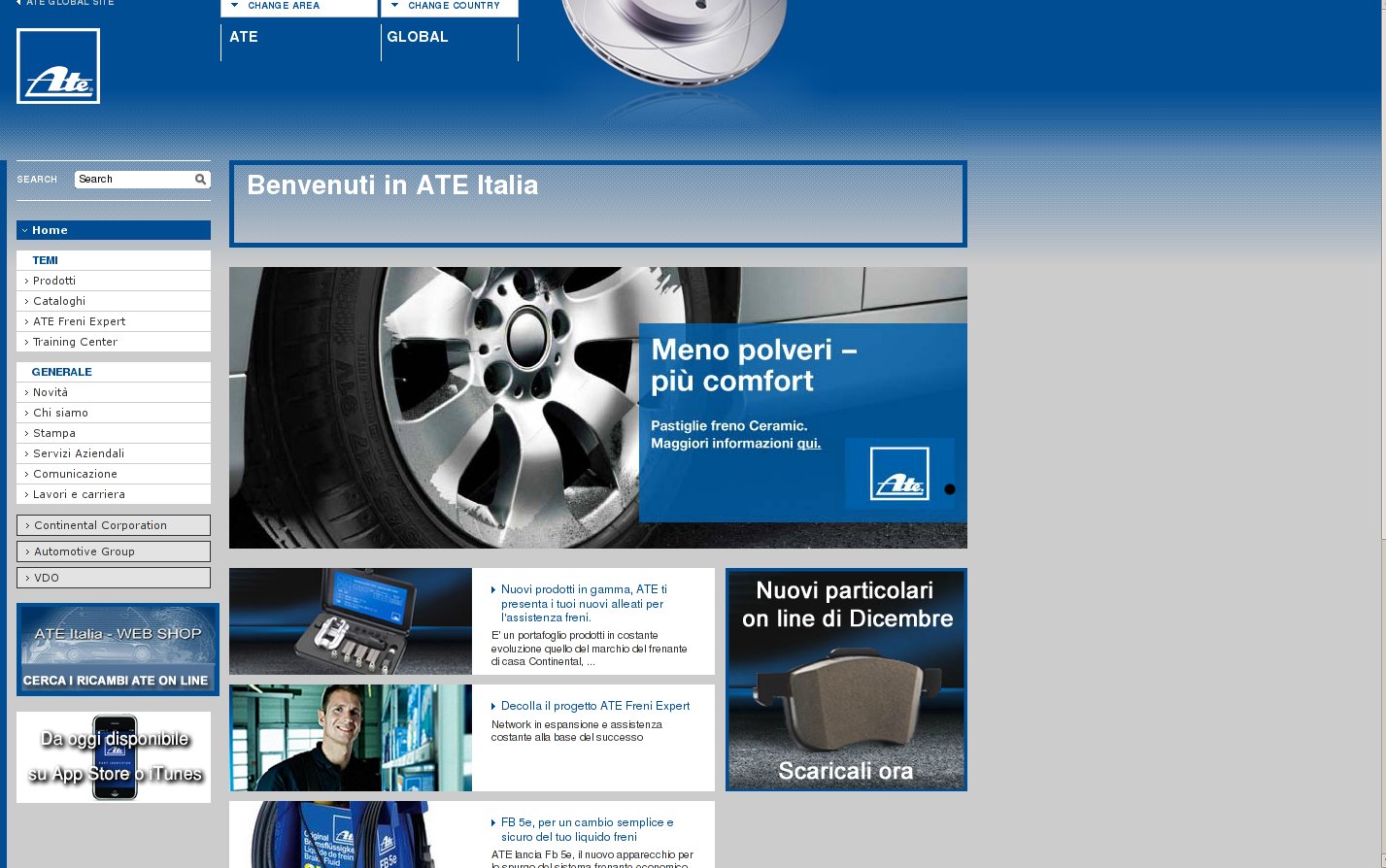1386x868 pixels.
Task: Click the GENERALE section heading
Action: pyautogui.click(x=61, y=372)
